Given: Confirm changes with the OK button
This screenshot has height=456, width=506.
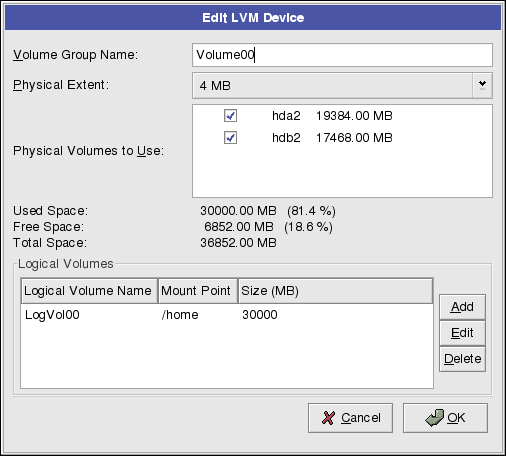Looking at the screenshot, I should [445, 418].
